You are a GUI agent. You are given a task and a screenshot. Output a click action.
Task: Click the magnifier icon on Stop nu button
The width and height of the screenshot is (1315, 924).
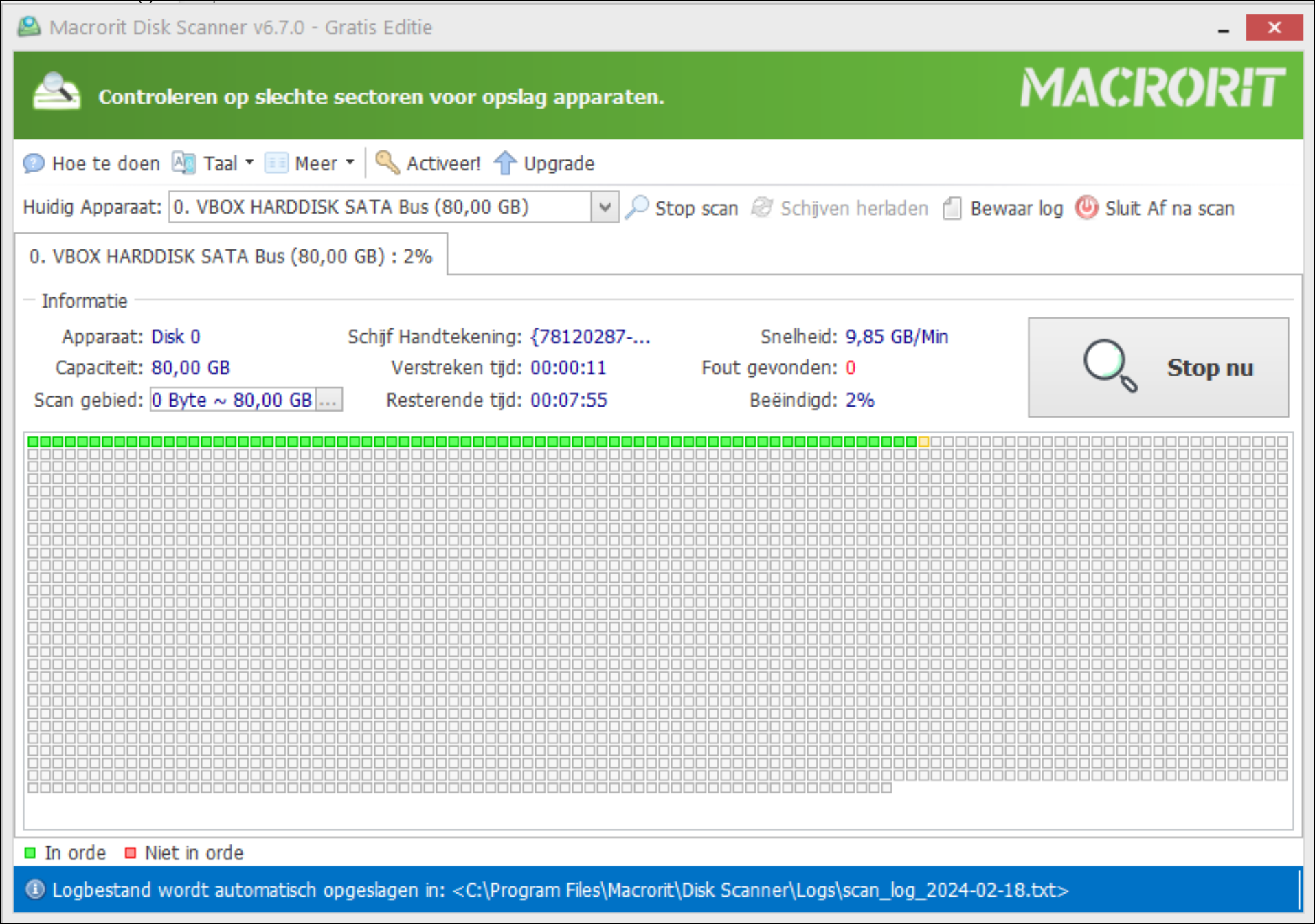click(1110, 365)
